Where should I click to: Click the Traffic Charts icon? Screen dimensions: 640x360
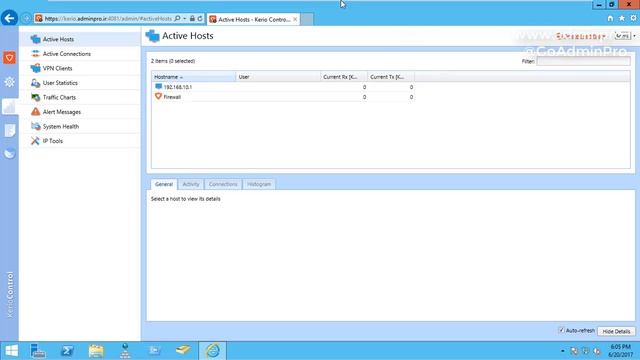coord(36,98)
